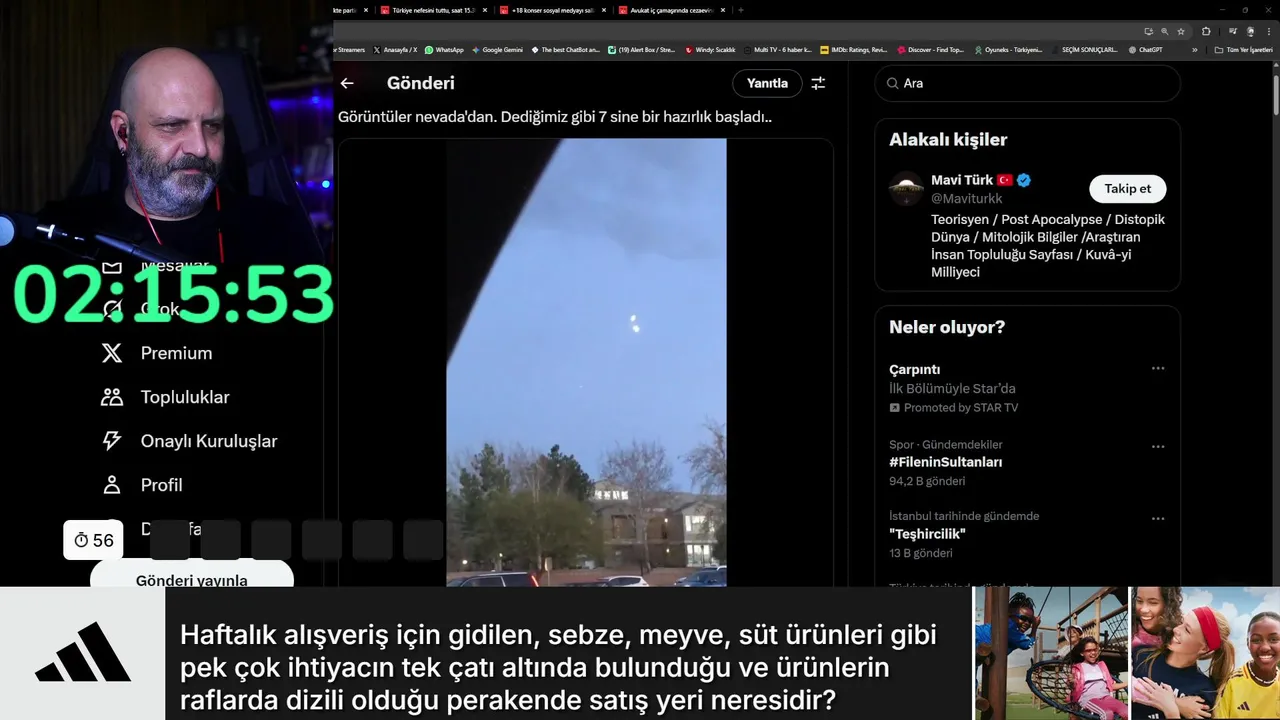This screenshot has width=1280, height=720.
Task: Bookmark this page with the star icon
Action: click(1181, 31)
